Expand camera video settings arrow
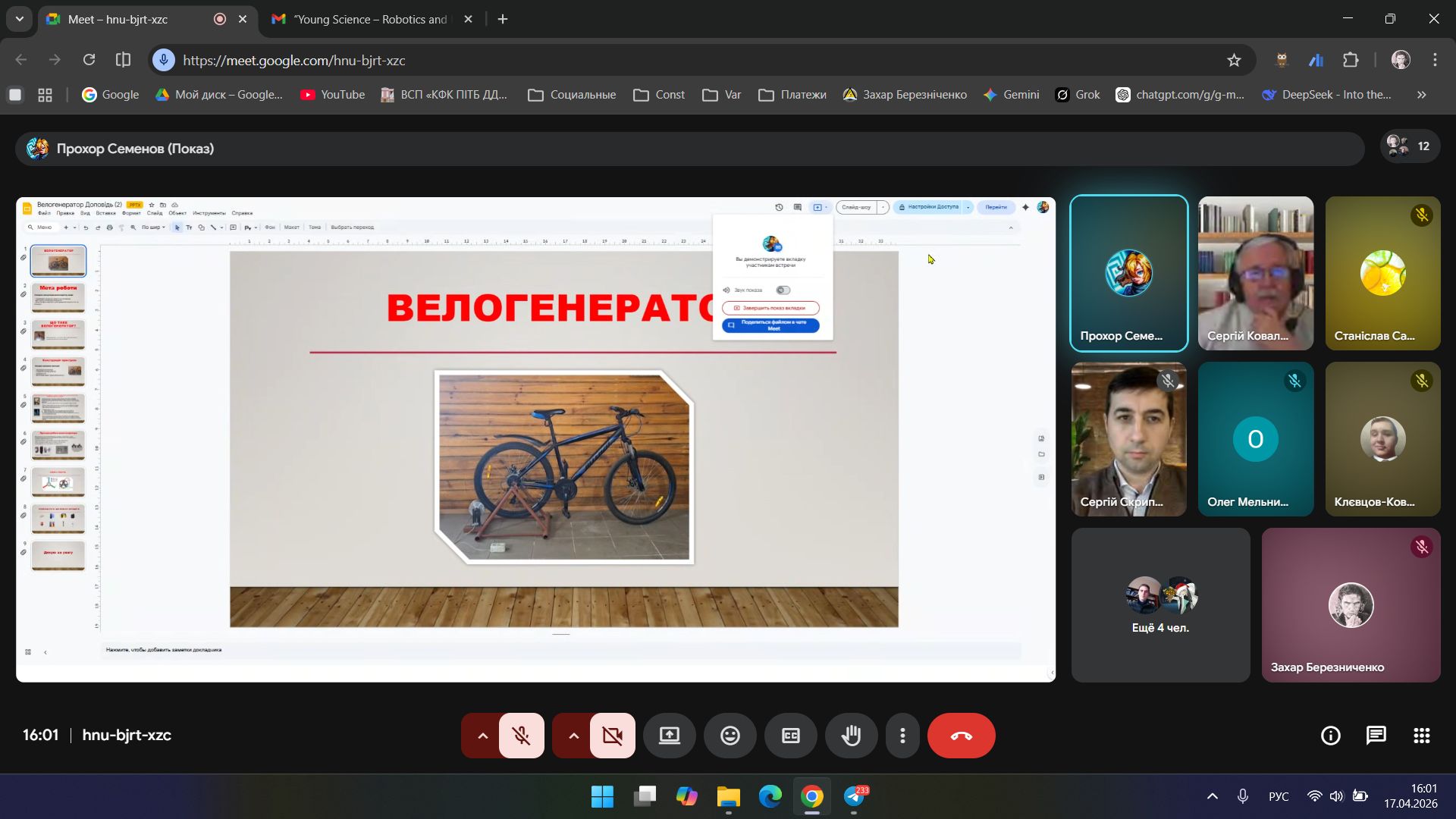The height and width of the screenshot is (819, 1456). (x=573, y=736)
